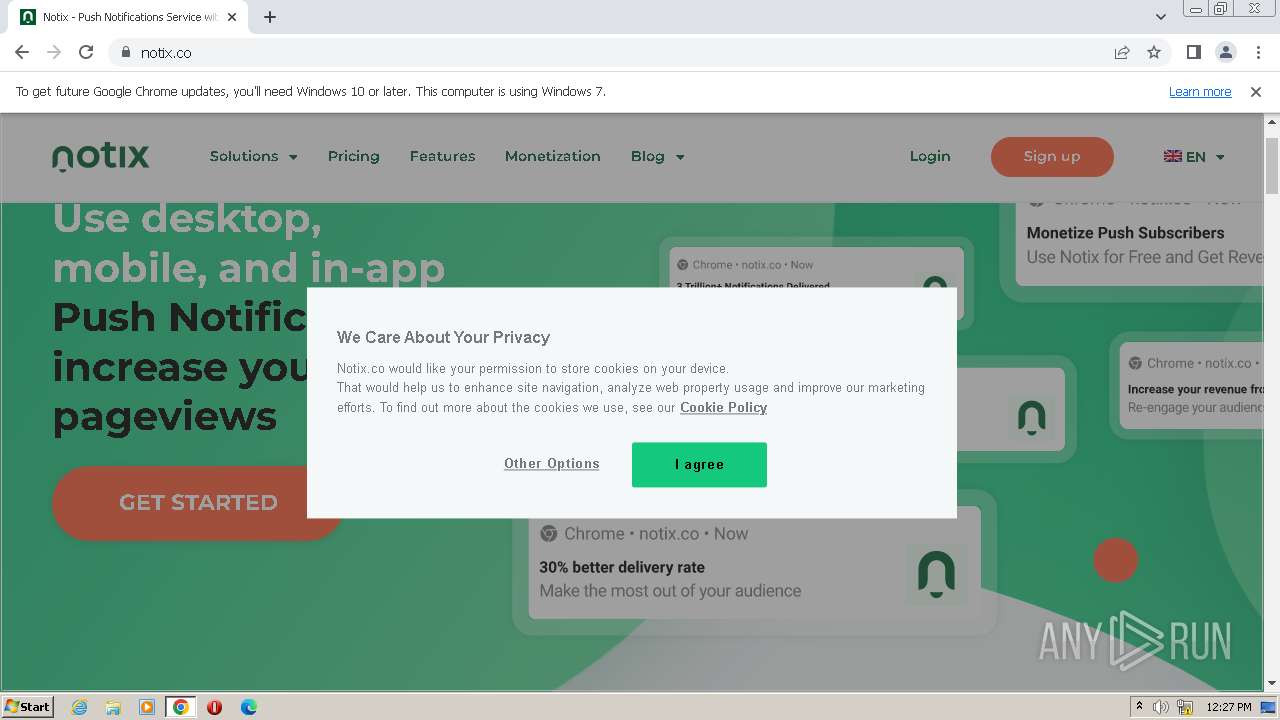Open the Cookie Policy link
Viewport: 1280px width, 720px height.
[x=723, y=407]
